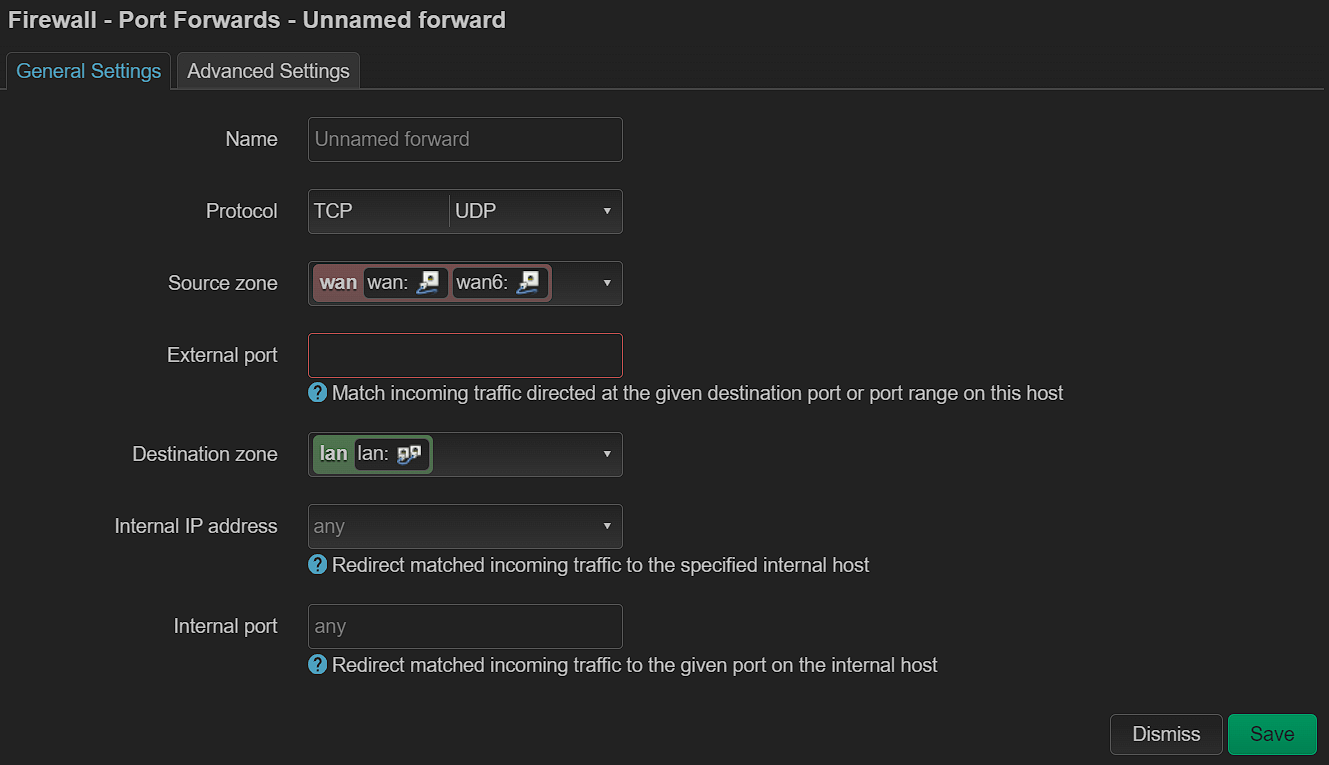Expand the Source zone dropdown
This screenshot has height=765, width=1329.
coord(607,283)
